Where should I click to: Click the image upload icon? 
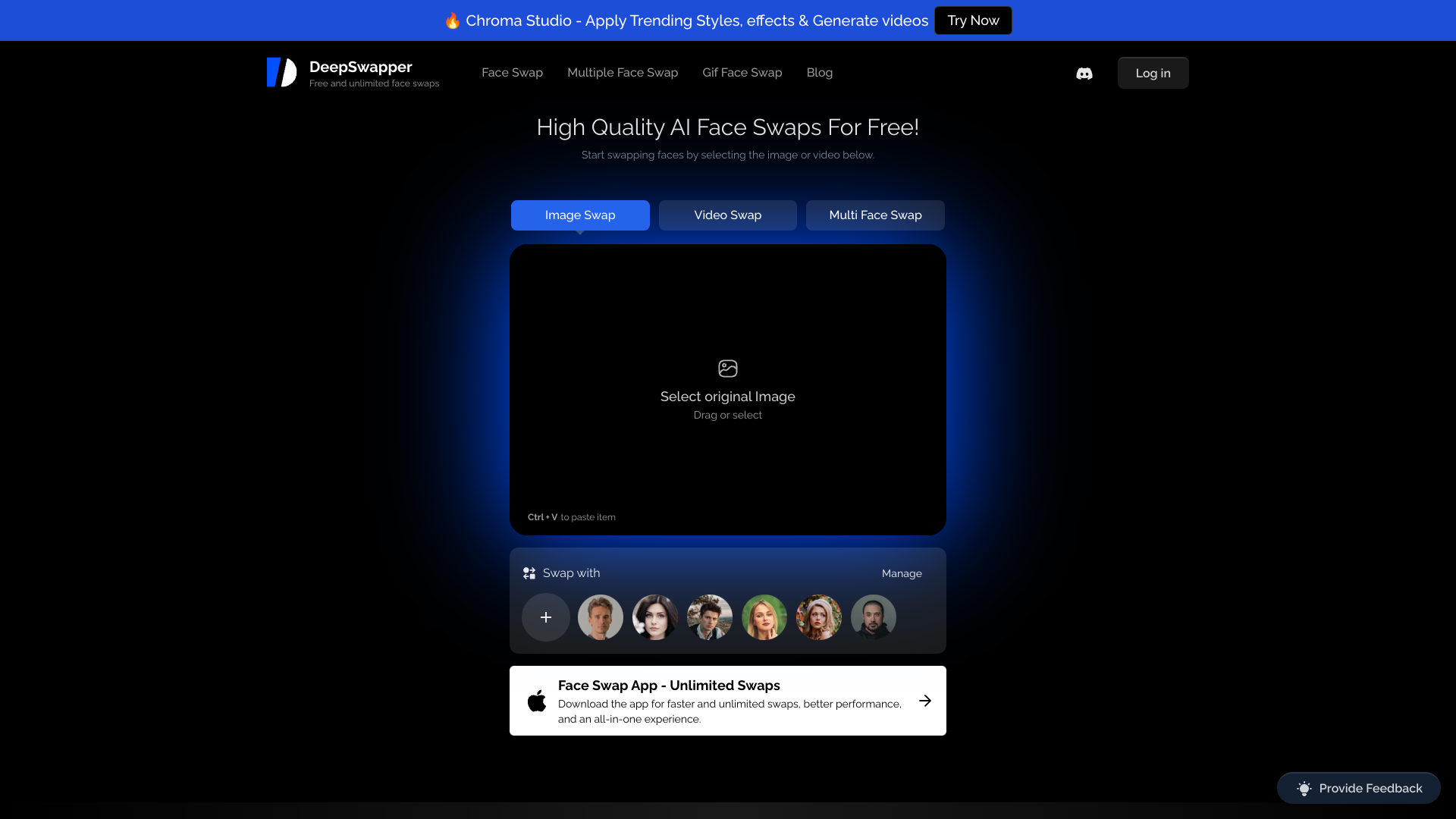pos(728,369)
